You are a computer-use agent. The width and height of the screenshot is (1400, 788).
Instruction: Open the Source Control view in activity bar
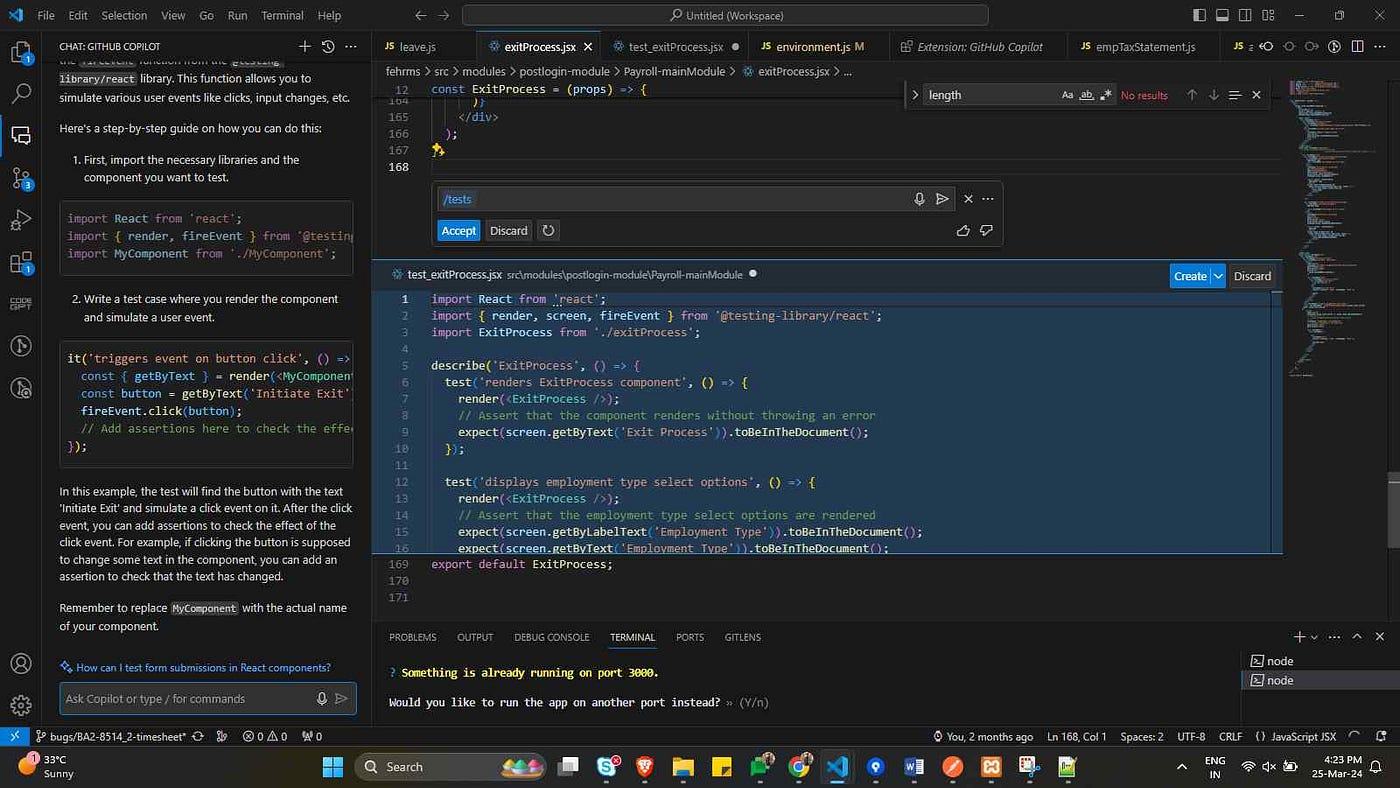(x=21, y=178)
